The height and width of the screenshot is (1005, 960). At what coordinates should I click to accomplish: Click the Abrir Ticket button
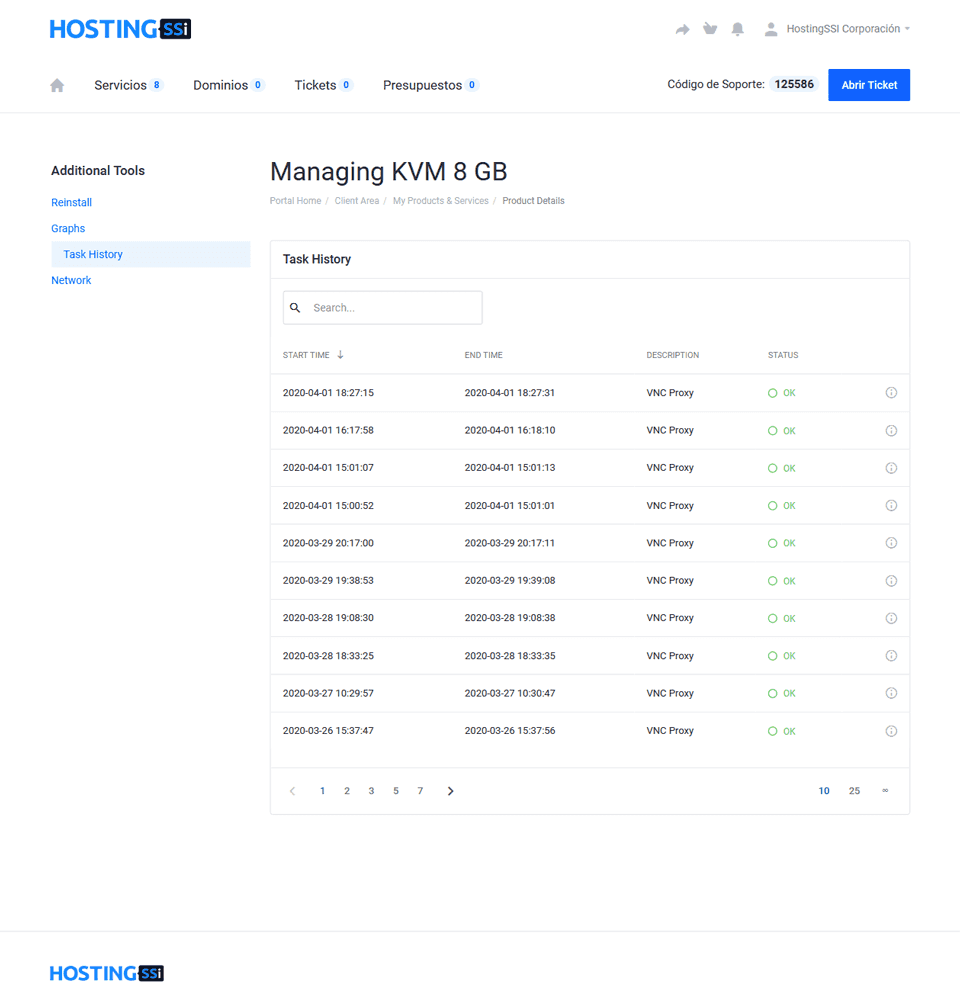click(x=868, y=85)
